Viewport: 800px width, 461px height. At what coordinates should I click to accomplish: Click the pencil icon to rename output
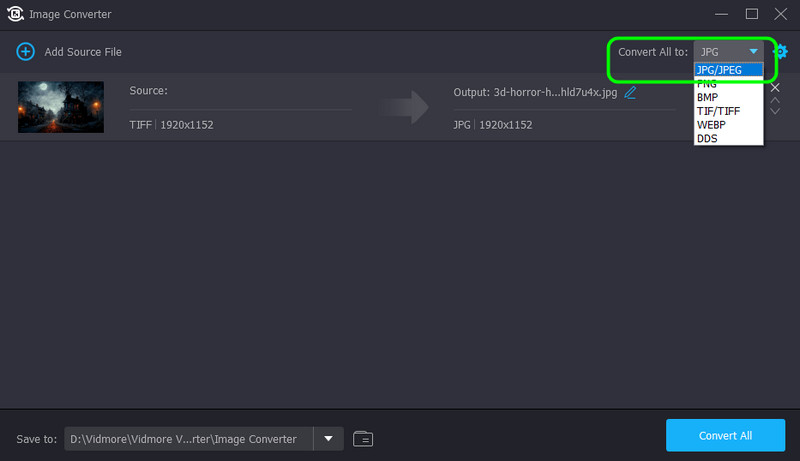click(x=630, y=92)
